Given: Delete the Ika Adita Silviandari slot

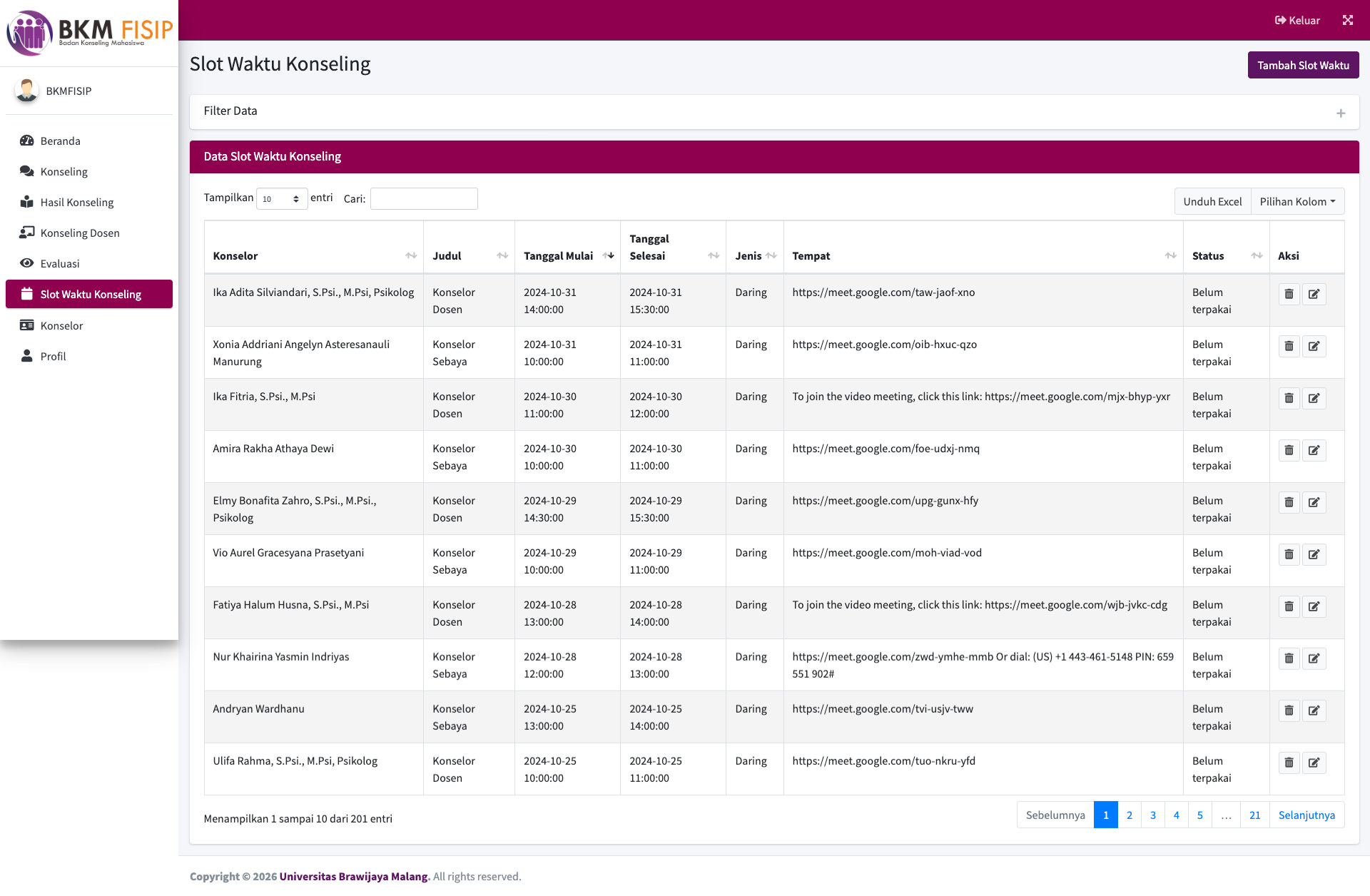Looking at the screenshot, I should pos(1289,293).
